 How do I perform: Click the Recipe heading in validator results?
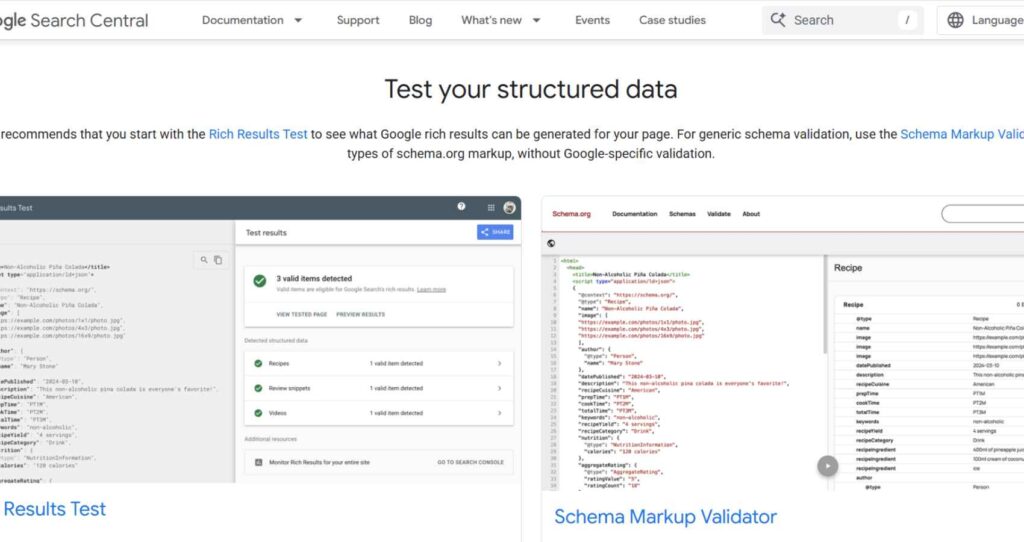(848, 268)
